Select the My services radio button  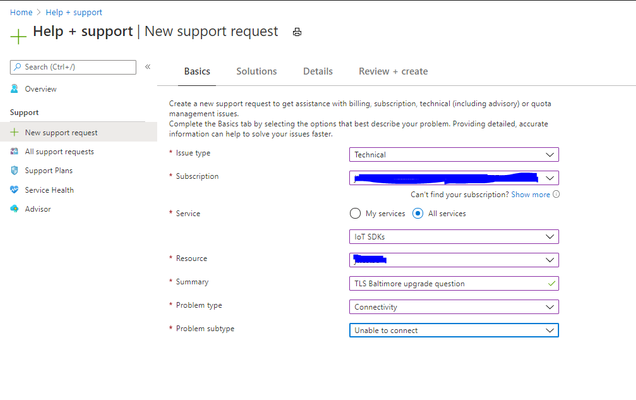(x=355, y=213)
